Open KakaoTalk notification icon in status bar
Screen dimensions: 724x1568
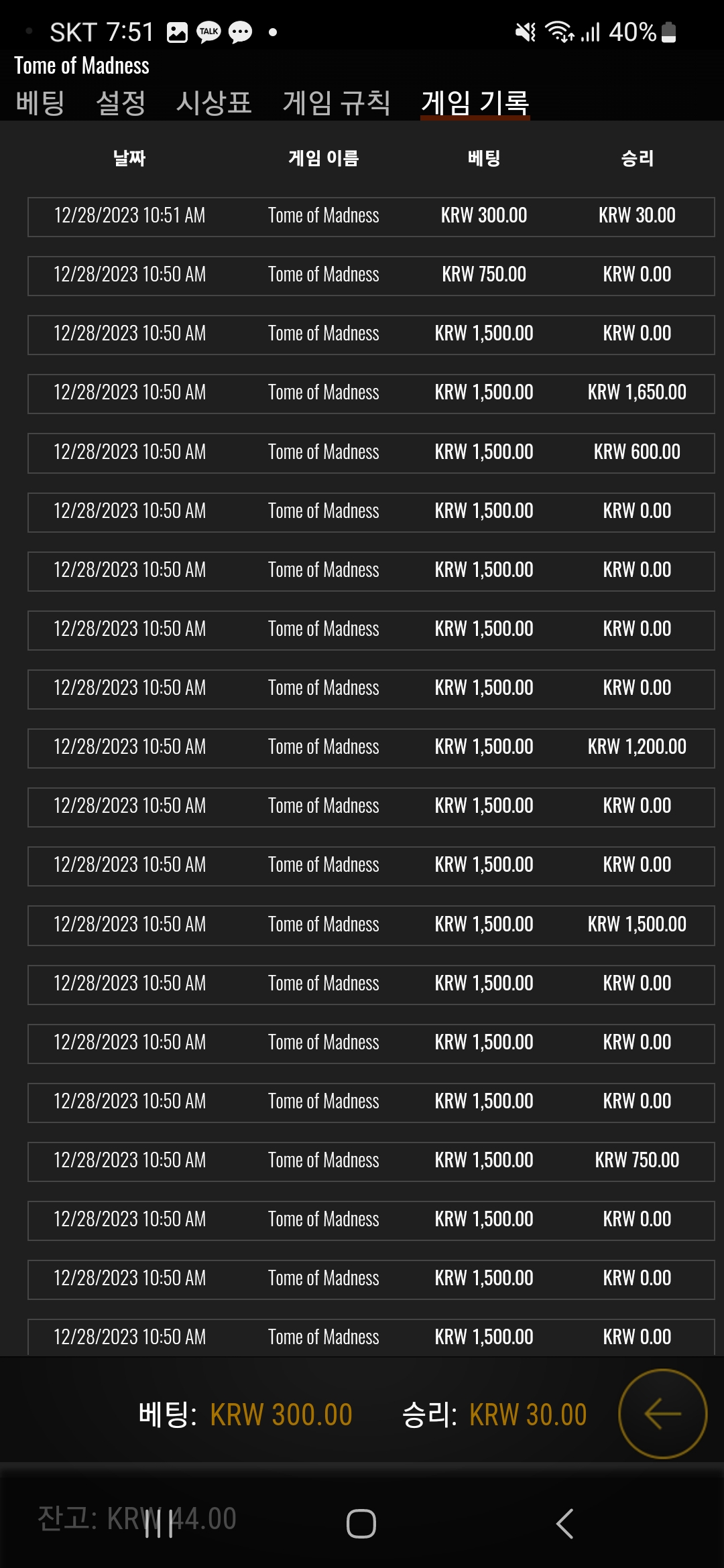coord(208,32)
